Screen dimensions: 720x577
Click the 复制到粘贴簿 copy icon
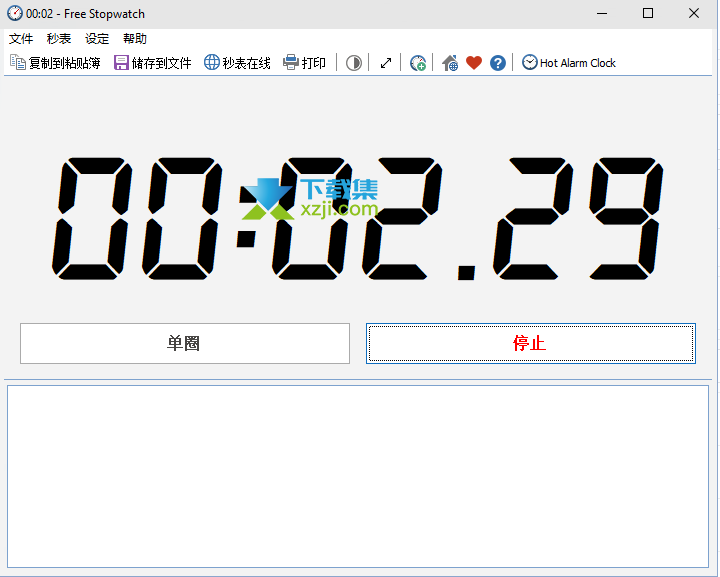tap(17, 62)
